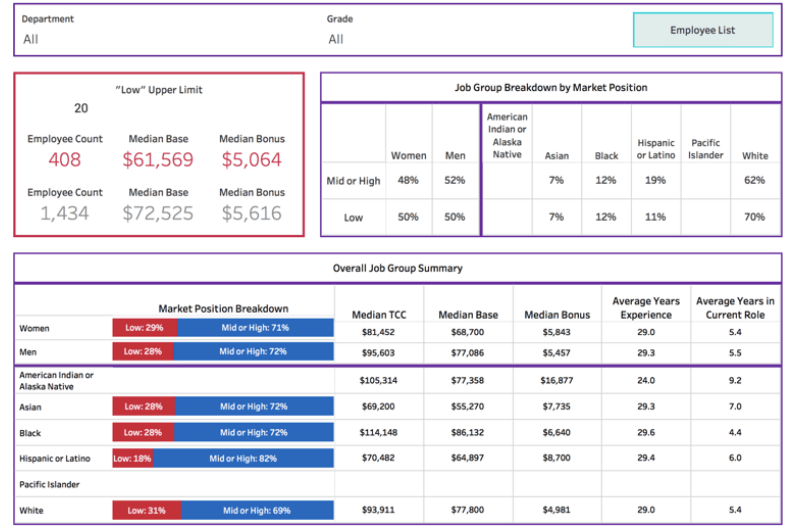Click the Women Low: 29% red bar
The image size is (786, 528).
coord(145,328)
